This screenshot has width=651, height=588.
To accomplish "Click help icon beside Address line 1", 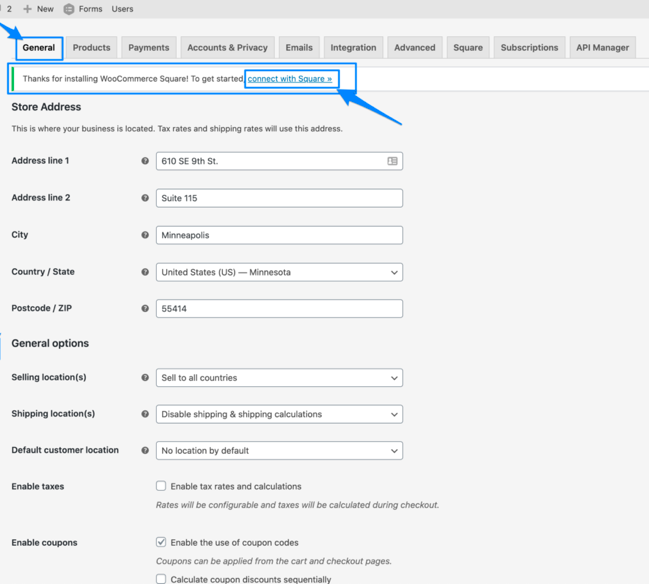I will [x=145, y=161].
